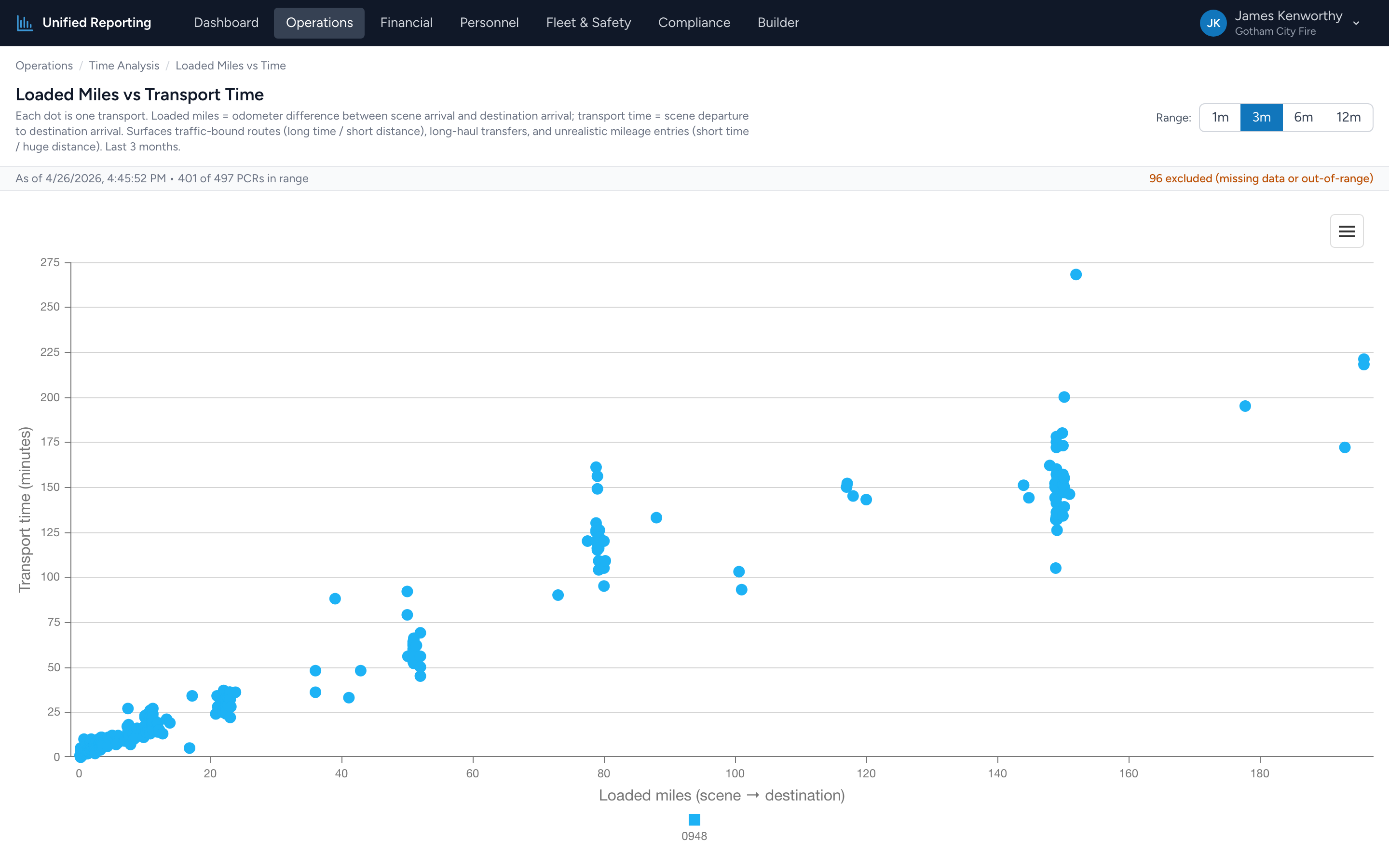This screenshot has width=1389, height=868.
Task: Choose the 6m range option
Action: pyautogui.click(x=1303, y=118)
